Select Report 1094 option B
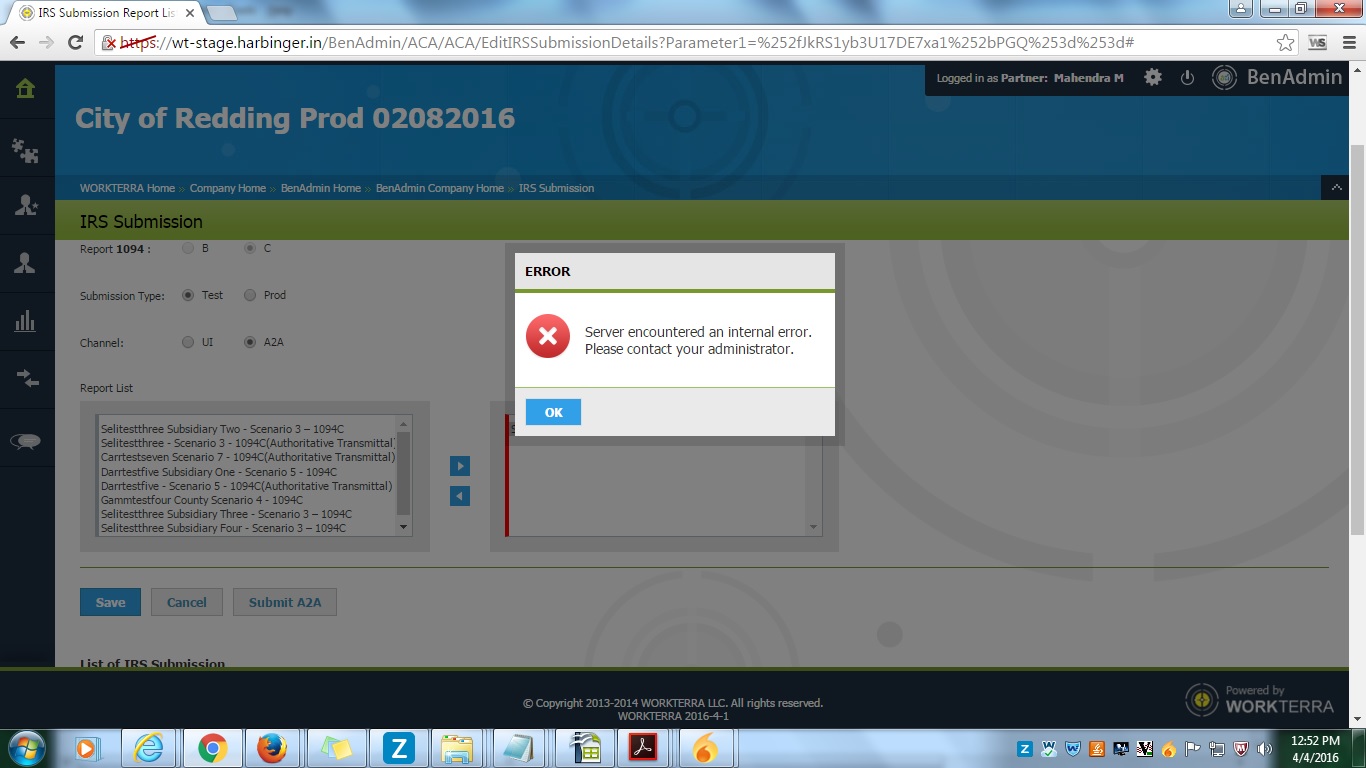This screenshot has height=768, width=1366. point(188,248)
